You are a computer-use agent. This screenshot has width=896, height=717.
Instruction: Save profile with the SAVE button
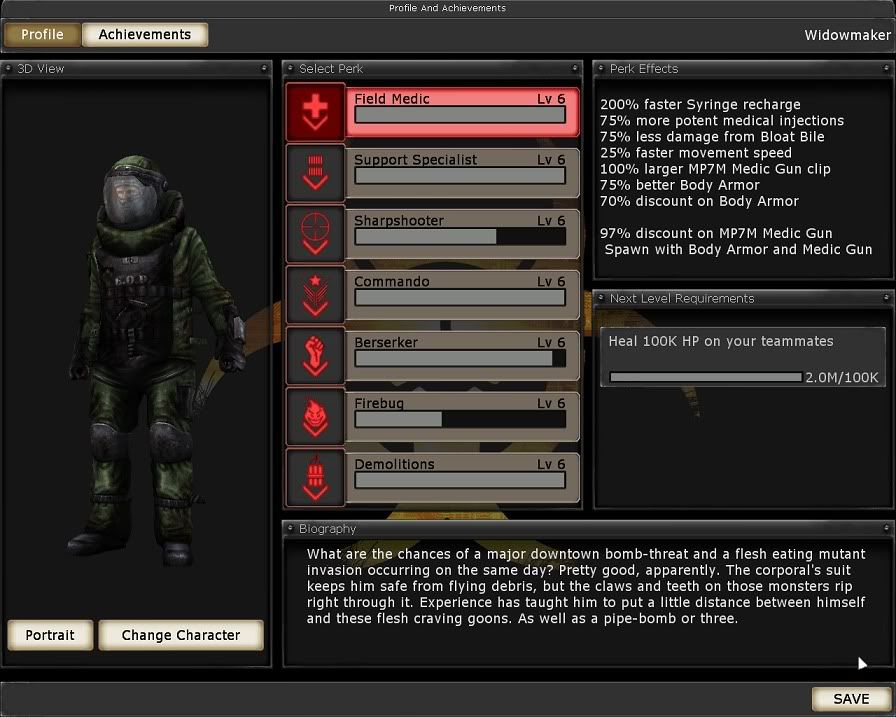[850, 699]
